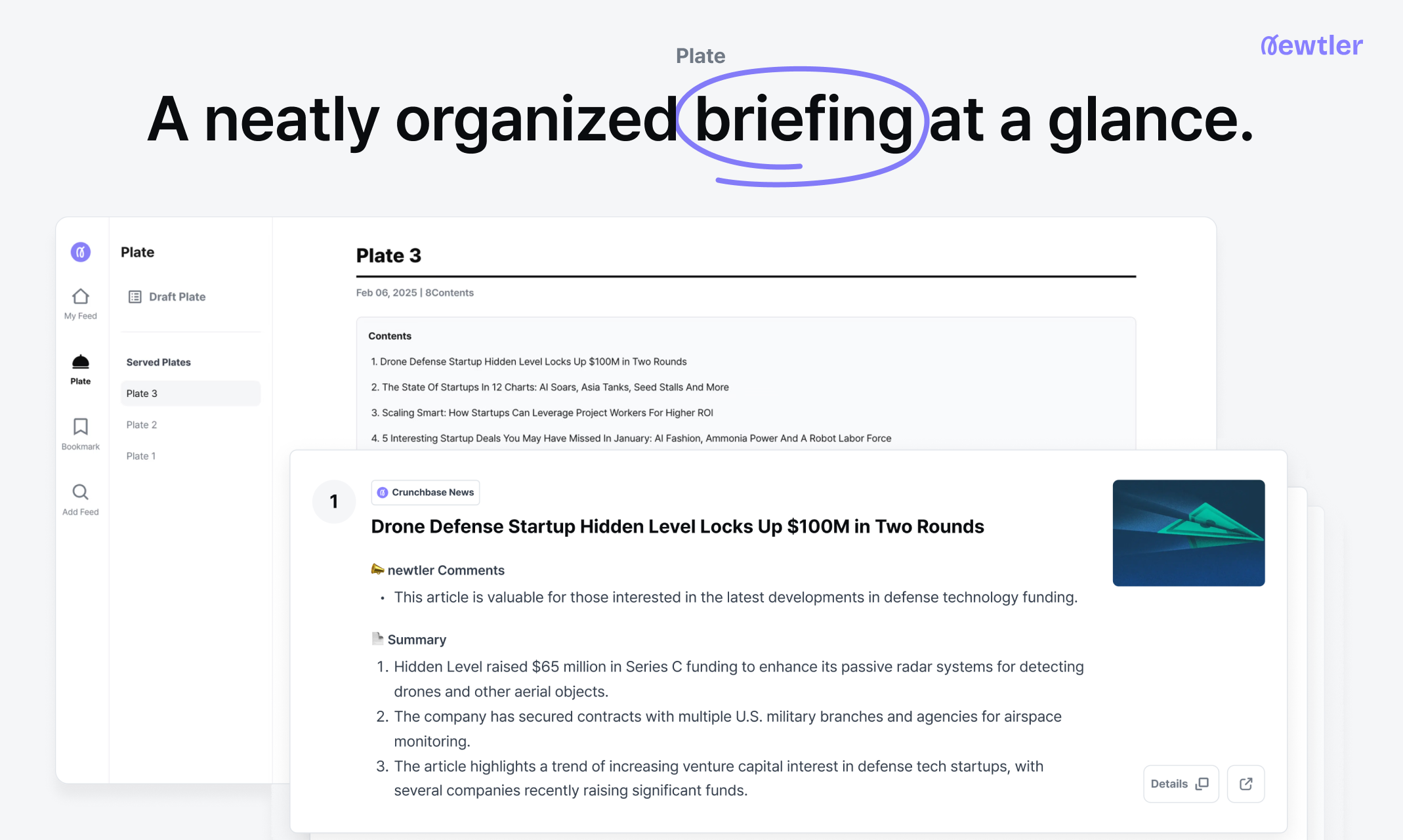Open Plate 1 from served list

141,456
